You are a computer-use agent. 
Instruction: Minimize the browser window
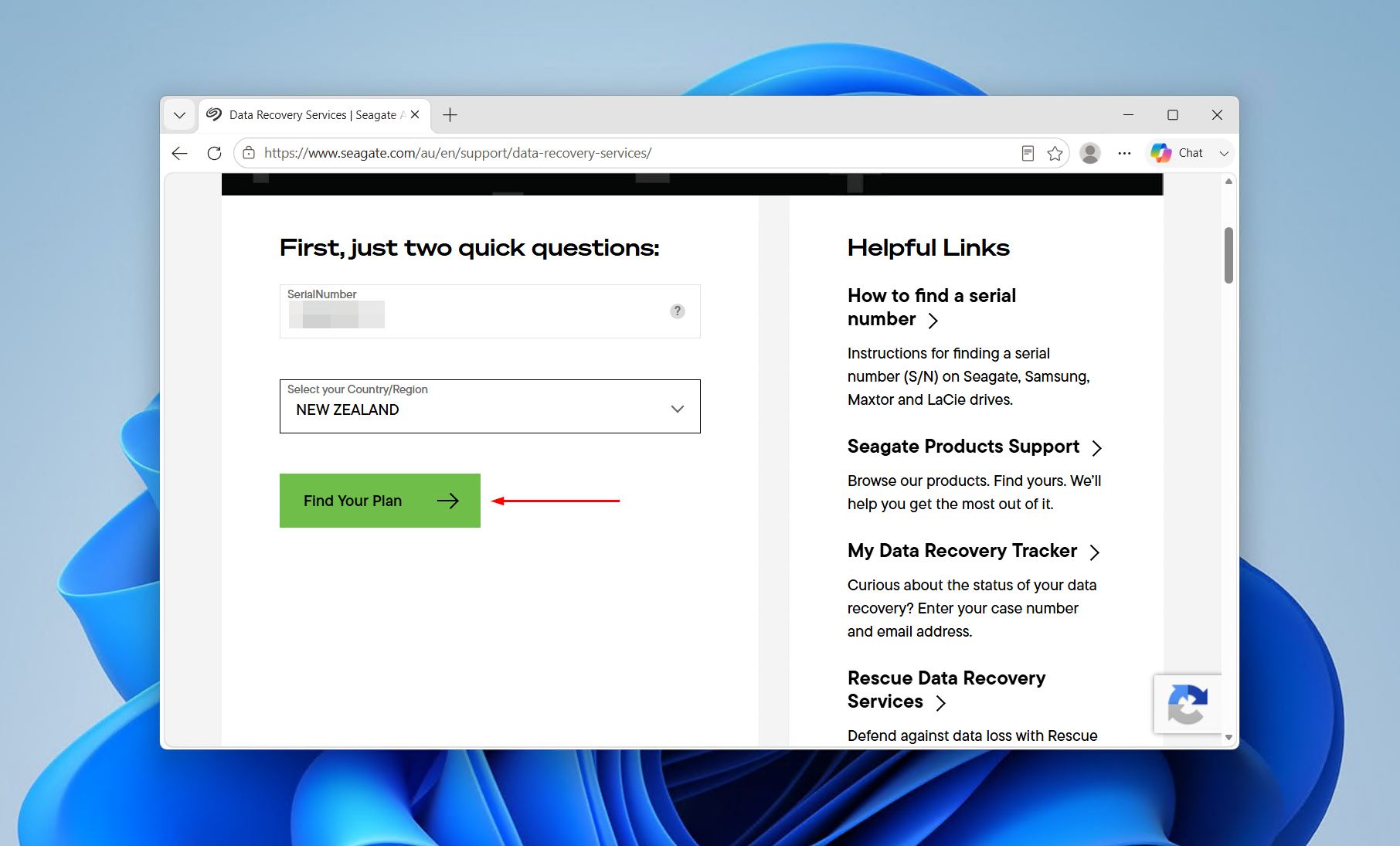[x=1128, y=114]
